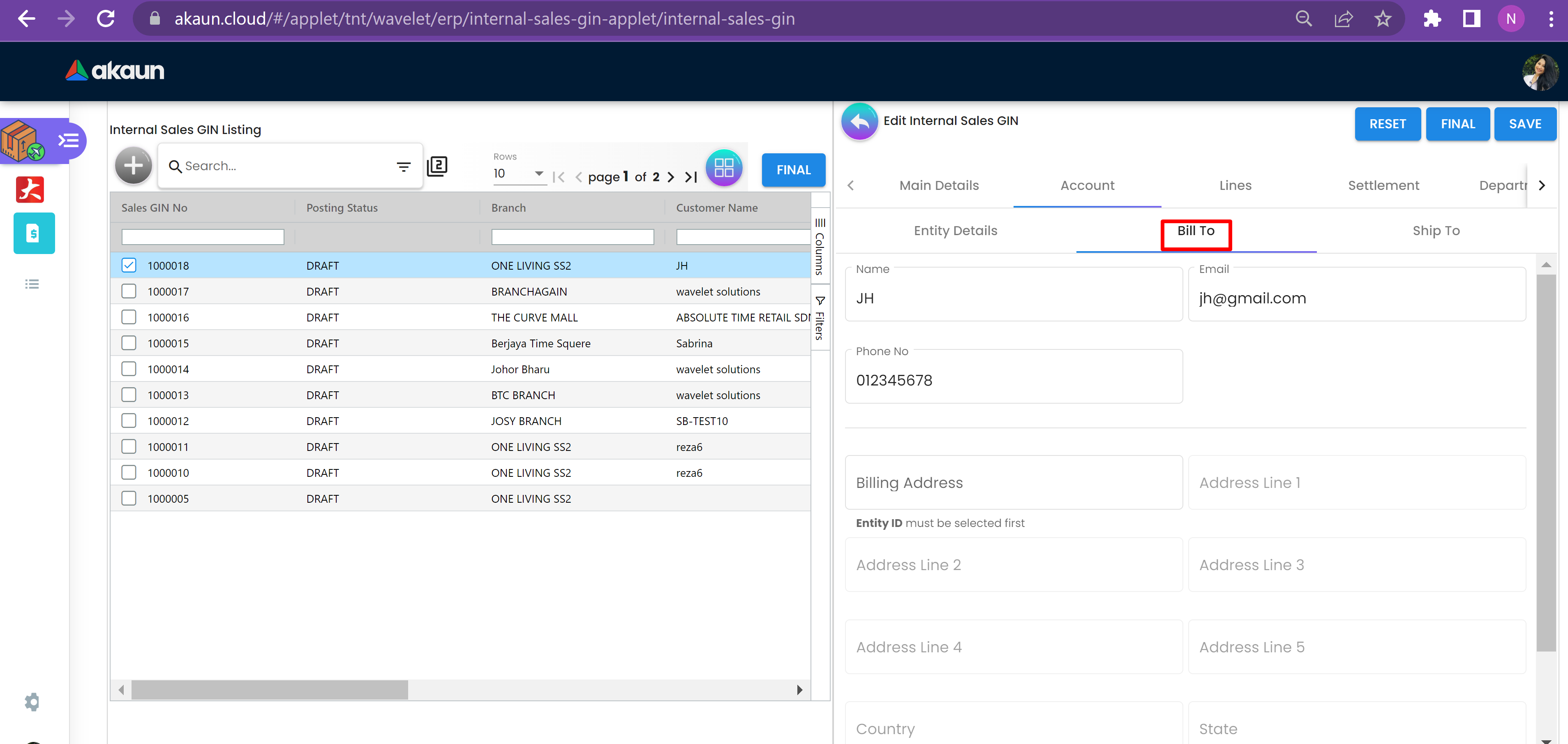Image resolution: width=1568 pixels, height=744 pixels.
Task: Open the settings gear in sidebar
Action: [x=32, y=701]
